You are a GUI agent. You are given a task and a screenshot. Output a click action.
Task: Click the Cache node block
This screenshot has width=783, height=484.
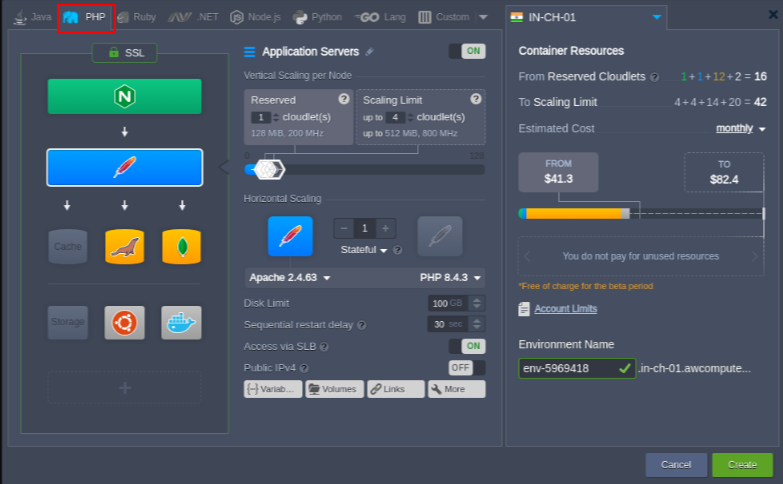[68, 246]
